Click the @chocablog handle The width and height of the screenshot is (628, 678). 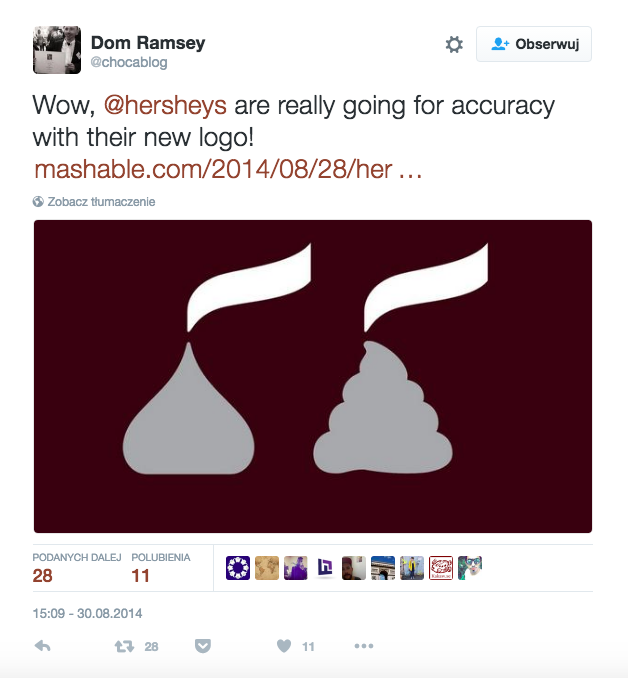click(x=129, y=62)
